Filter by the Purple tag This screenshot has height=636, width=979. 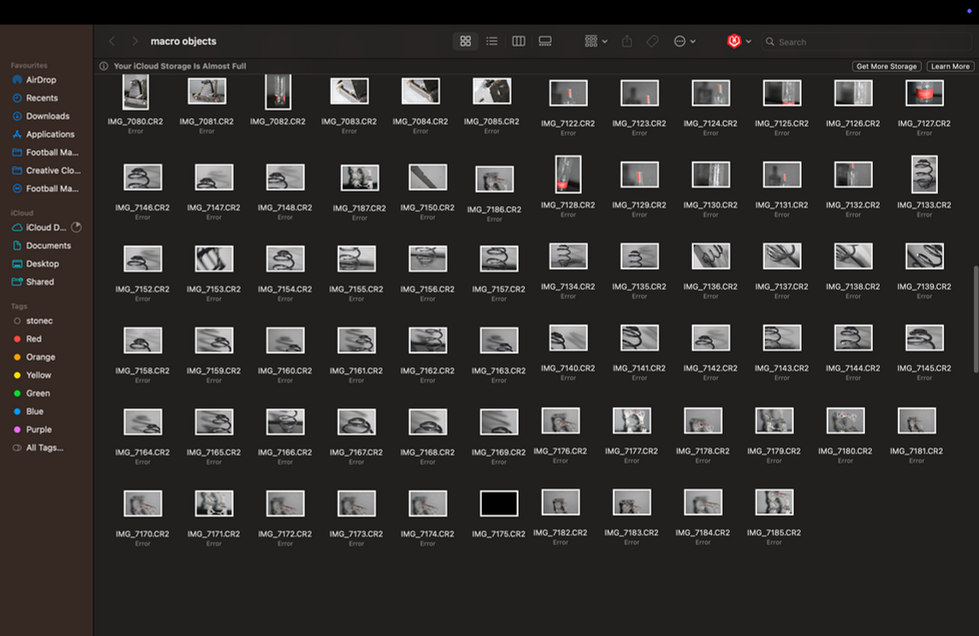38,429
